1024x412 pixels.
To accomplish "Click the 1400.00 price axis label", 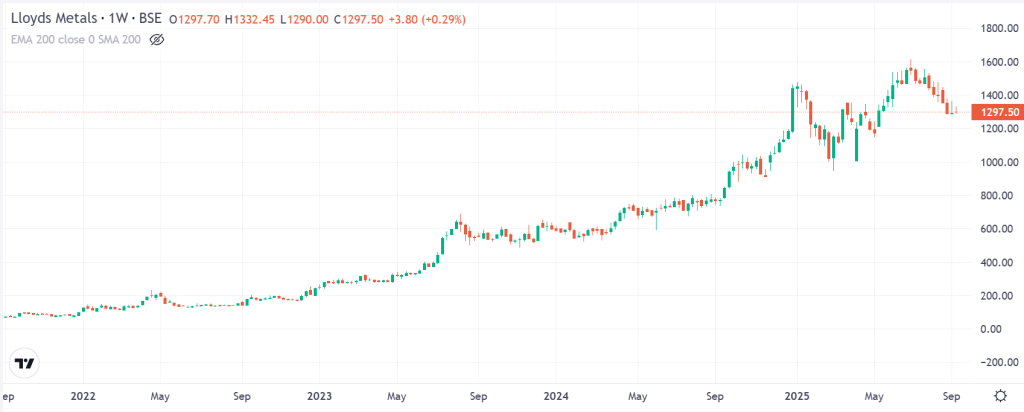I will pos(1000,96).
